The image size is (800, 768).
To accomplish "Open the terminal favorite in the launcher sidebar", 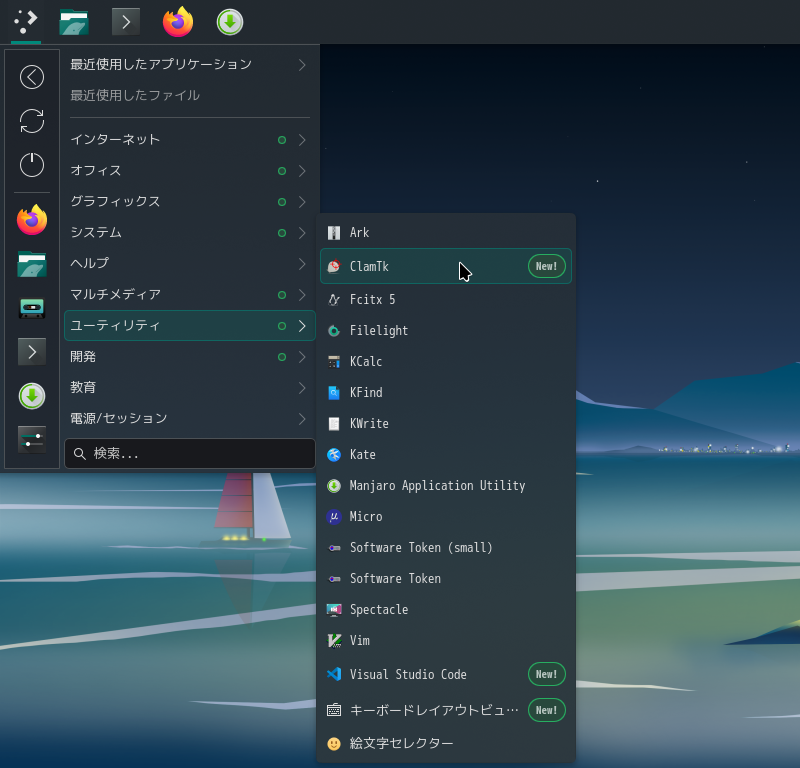I will 32,352.
